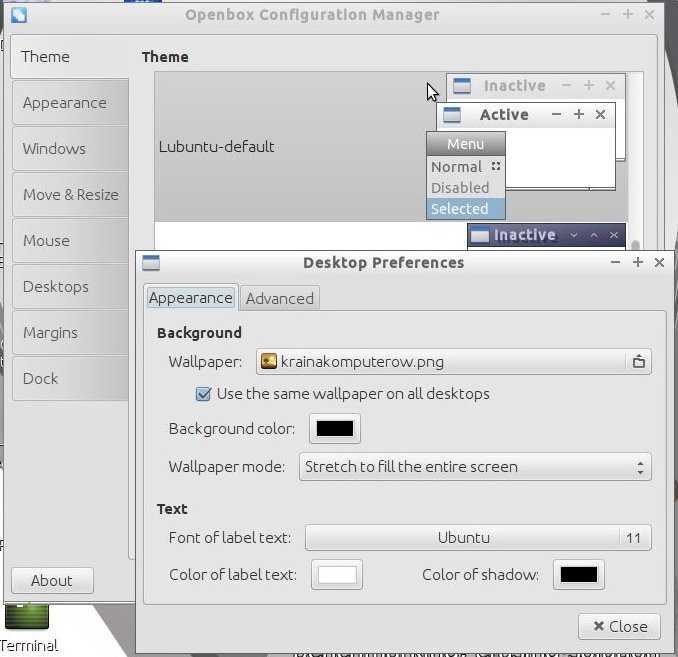
Task: Click the Close button in Desktop Preferences
Action: pos(619,626)
